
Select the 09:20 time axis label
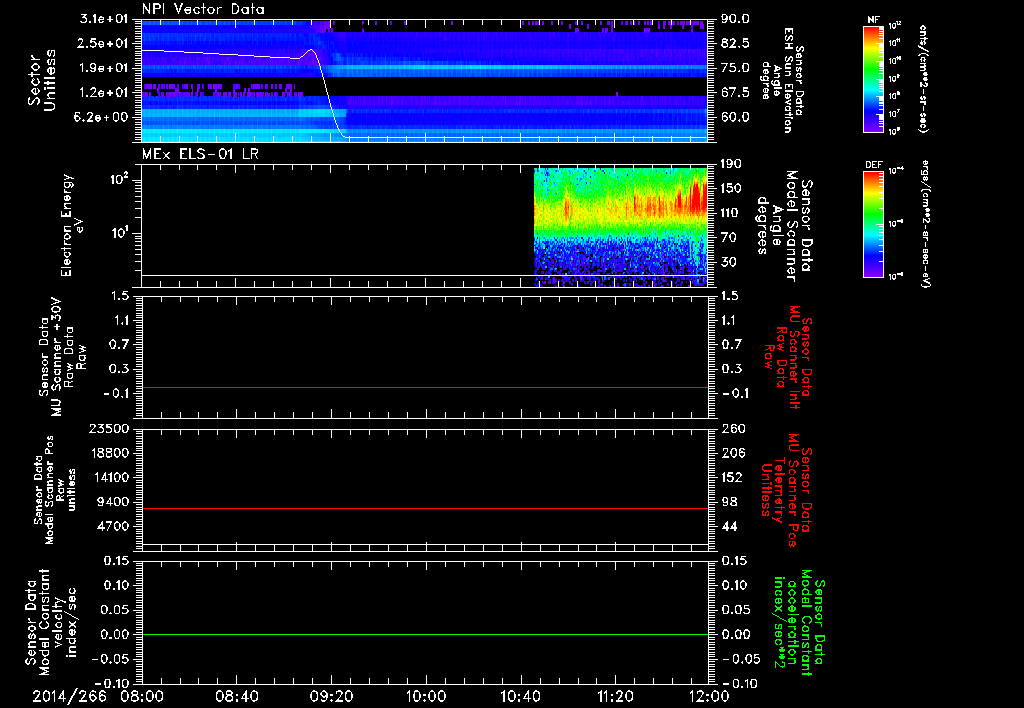[x=332, y=695]
